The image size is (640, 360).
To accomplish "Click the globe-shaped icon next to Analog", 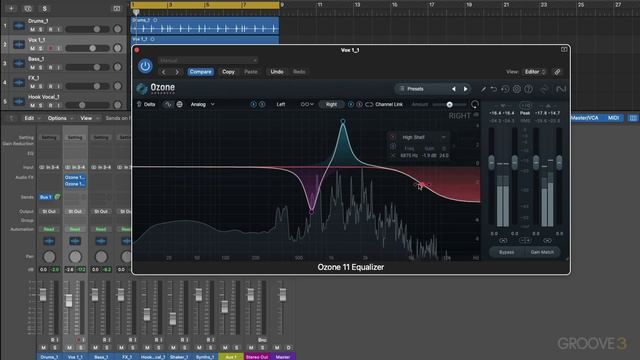I will pyautogui.click(x=180, y=104).
